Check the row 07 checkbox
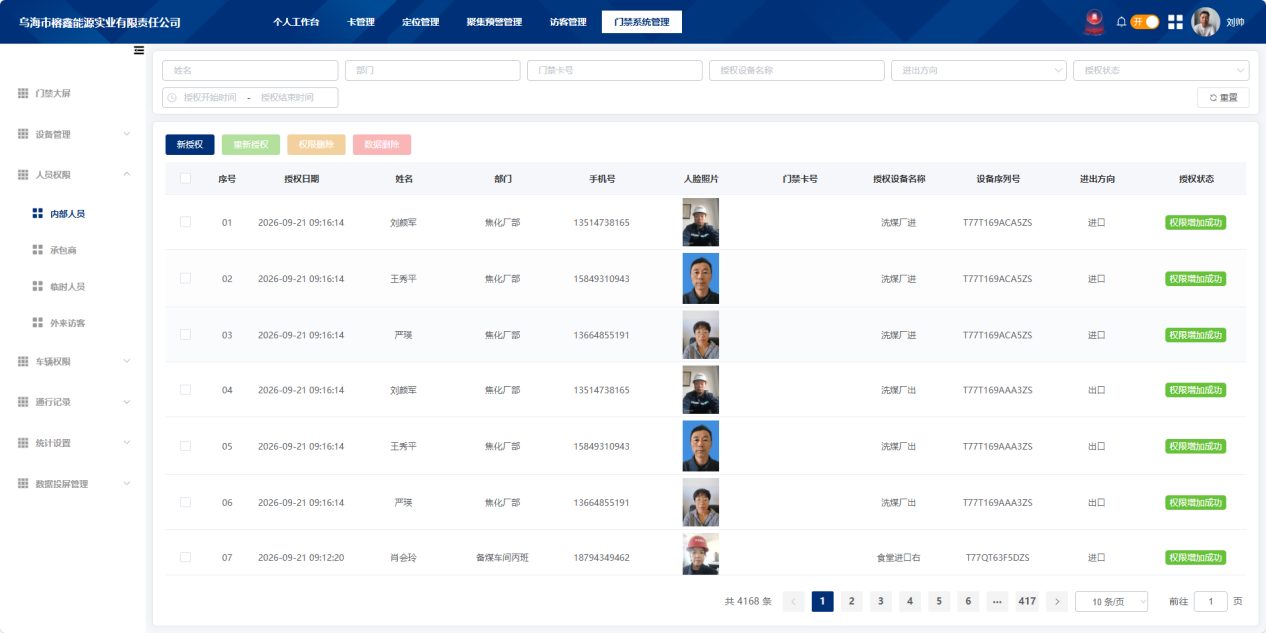Viewport: 1266px width, 633px height. 185,557
